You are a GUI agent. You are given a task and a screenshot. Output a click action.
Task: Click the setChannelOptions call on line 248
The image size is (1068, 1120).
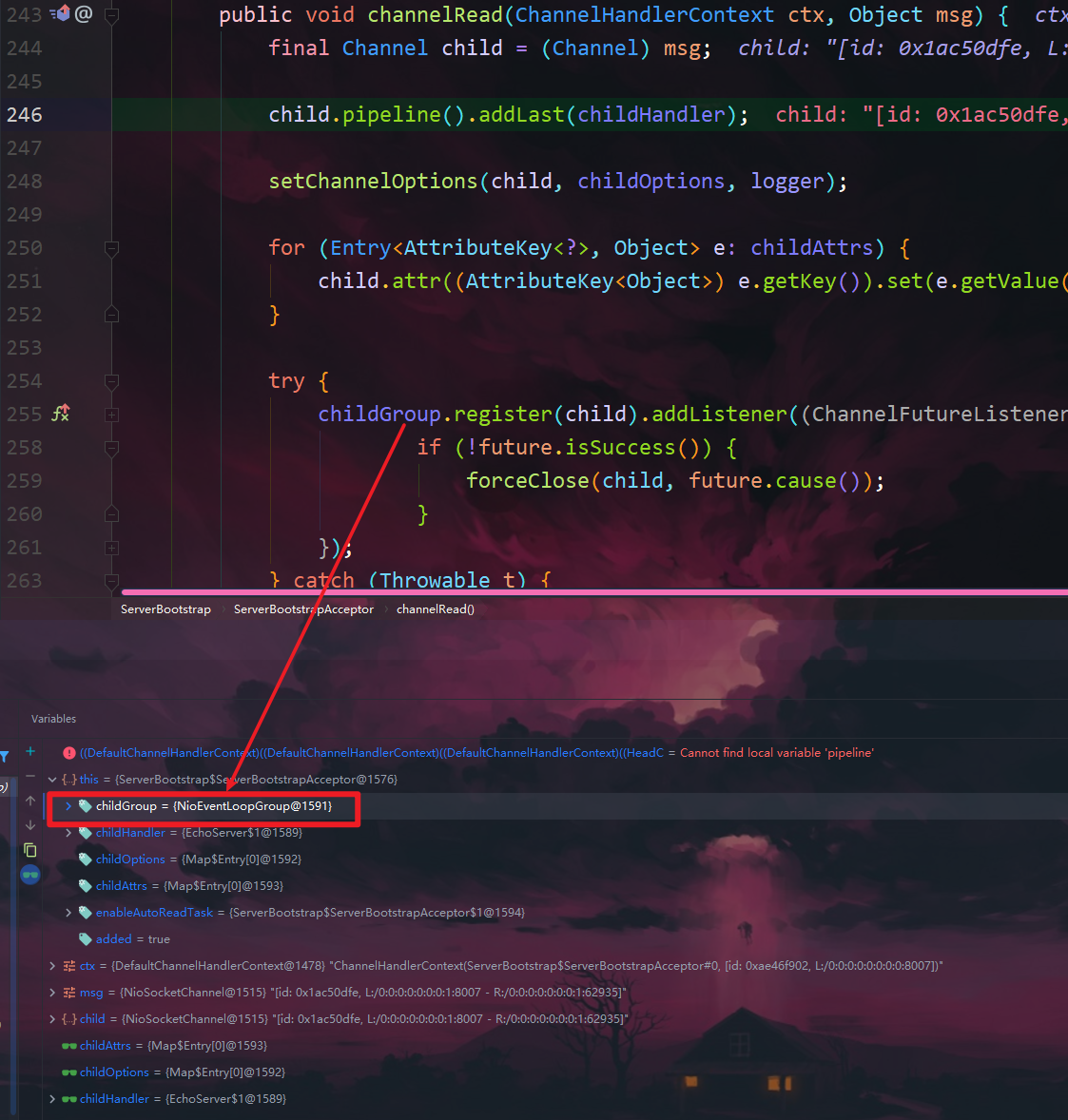pyautogui.click(x=373, y=182)
